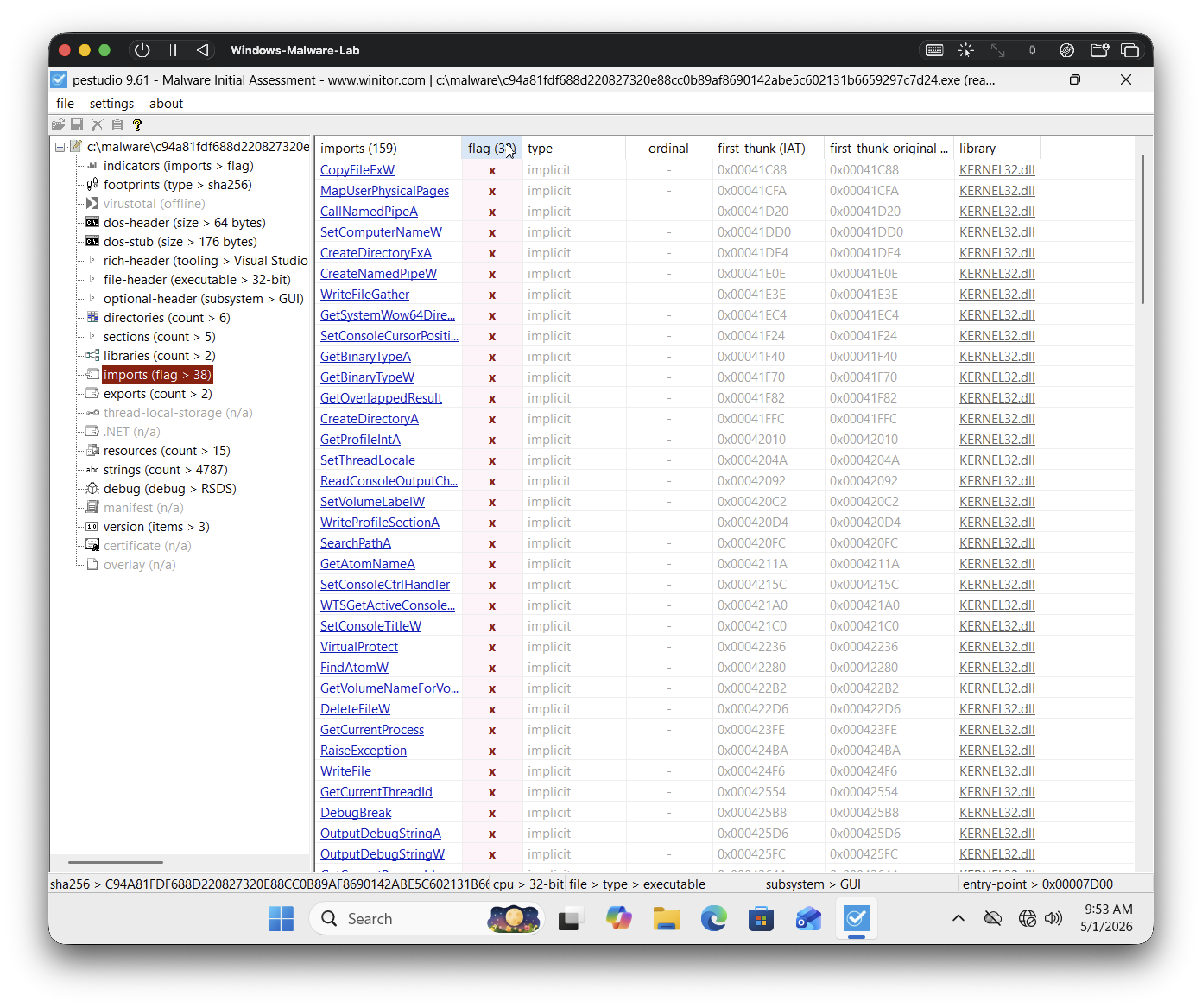Click the clipboard report toolbar icon
This screenshot has width=1202, height=1008.
(117, 125)
